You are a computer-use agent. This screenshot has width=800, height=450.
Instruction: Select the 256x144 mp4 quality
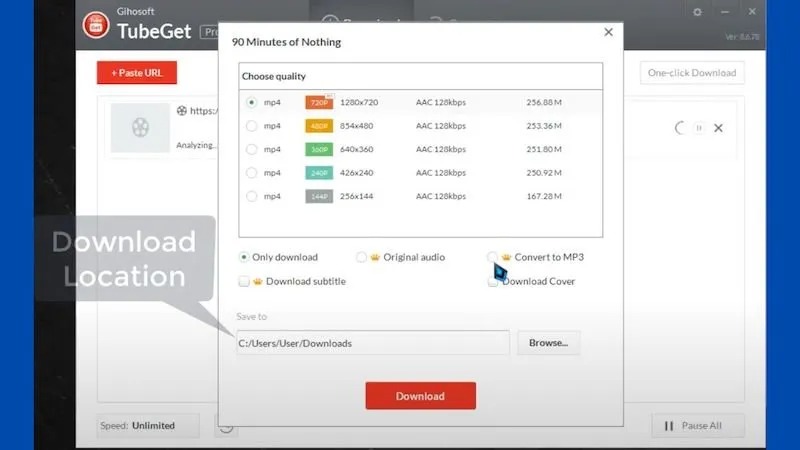[x=251, y=196]
